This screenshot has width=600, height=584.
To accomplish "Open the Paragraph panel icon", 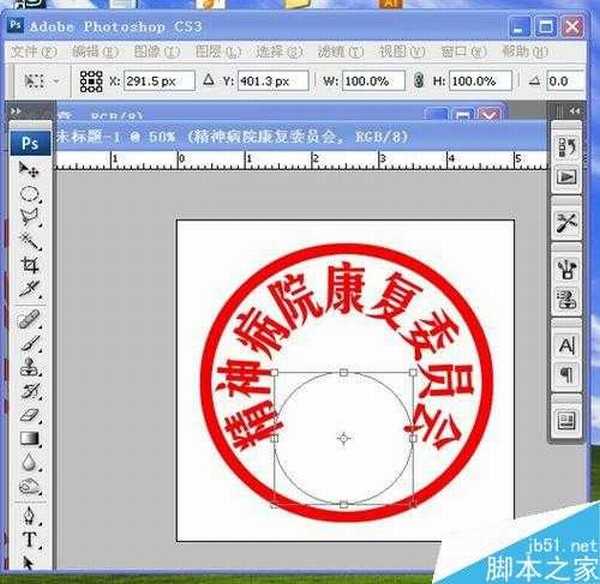I will [567, 375].
